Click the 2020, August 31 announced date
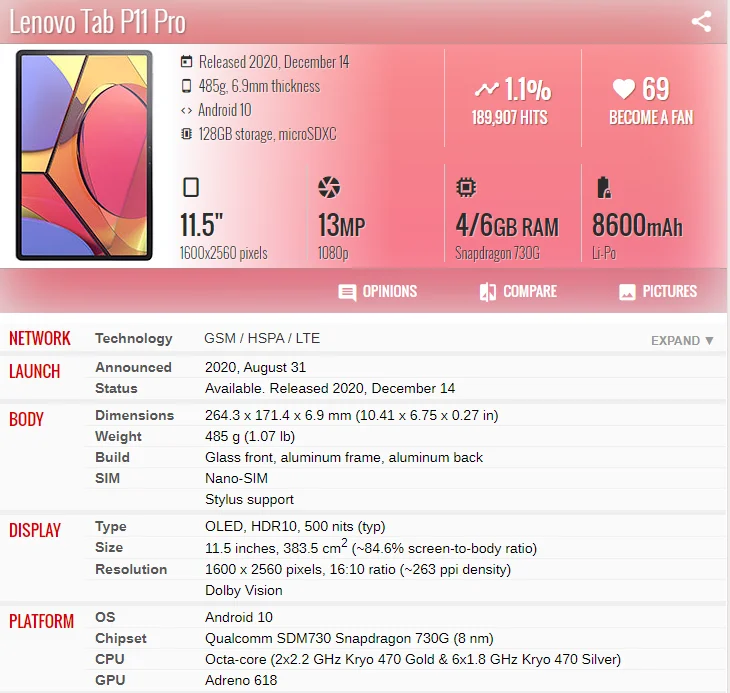Viewport: 730px width, 693px height. point(255,367)
